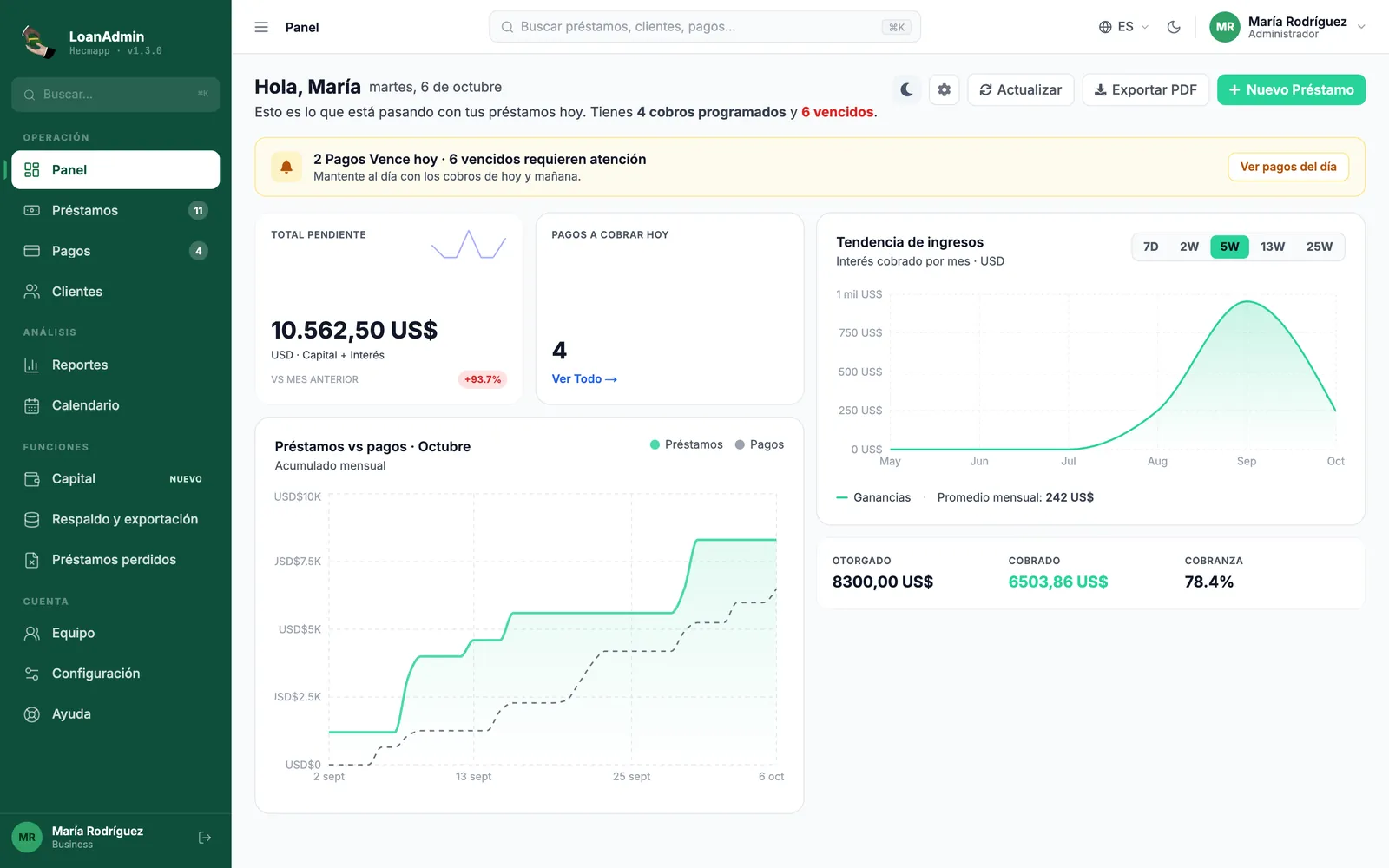
Task: Click the 4 badge beside Pagos
Action: (199, 251)
